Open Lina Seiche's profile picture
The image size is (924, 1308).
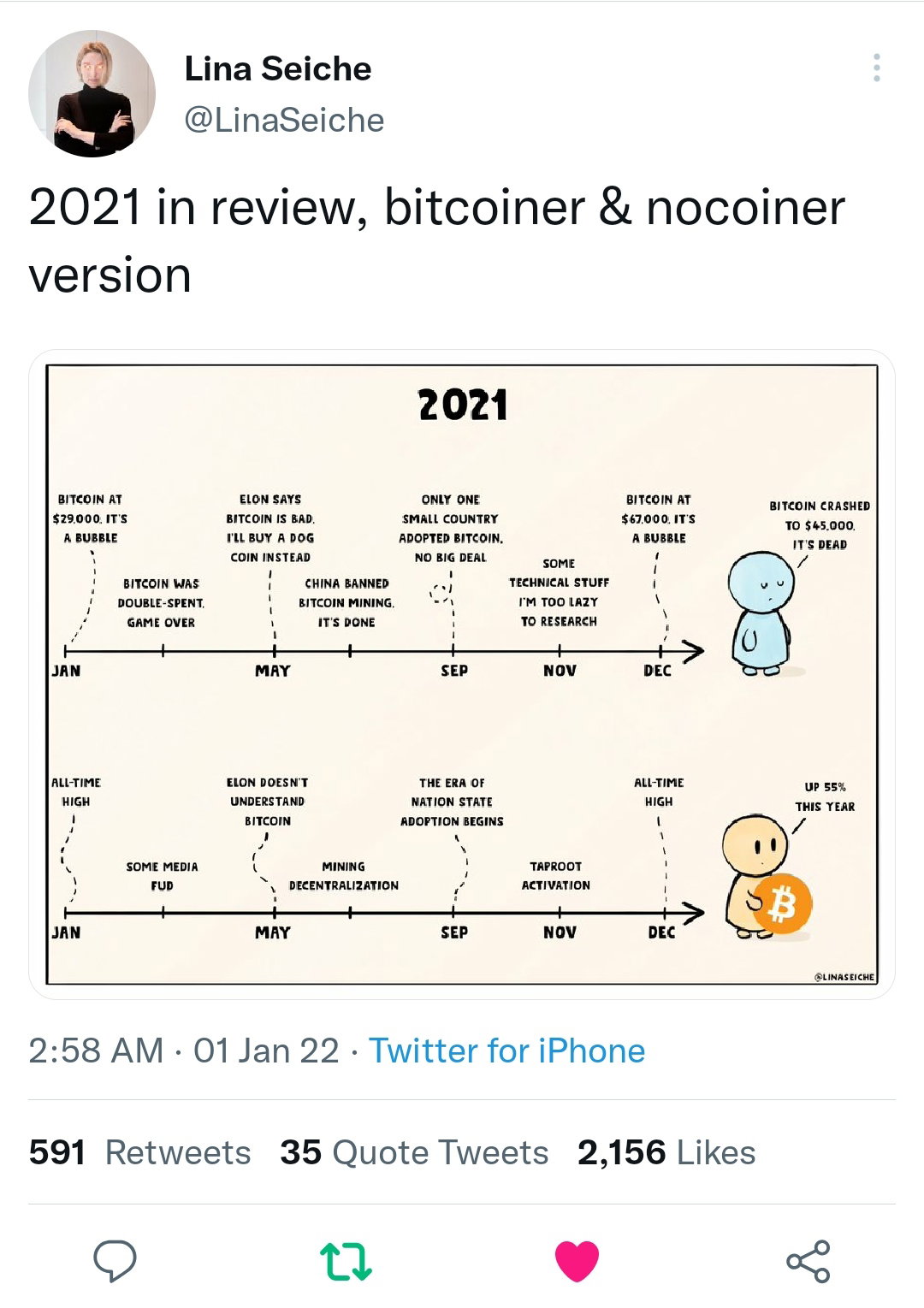92,93
